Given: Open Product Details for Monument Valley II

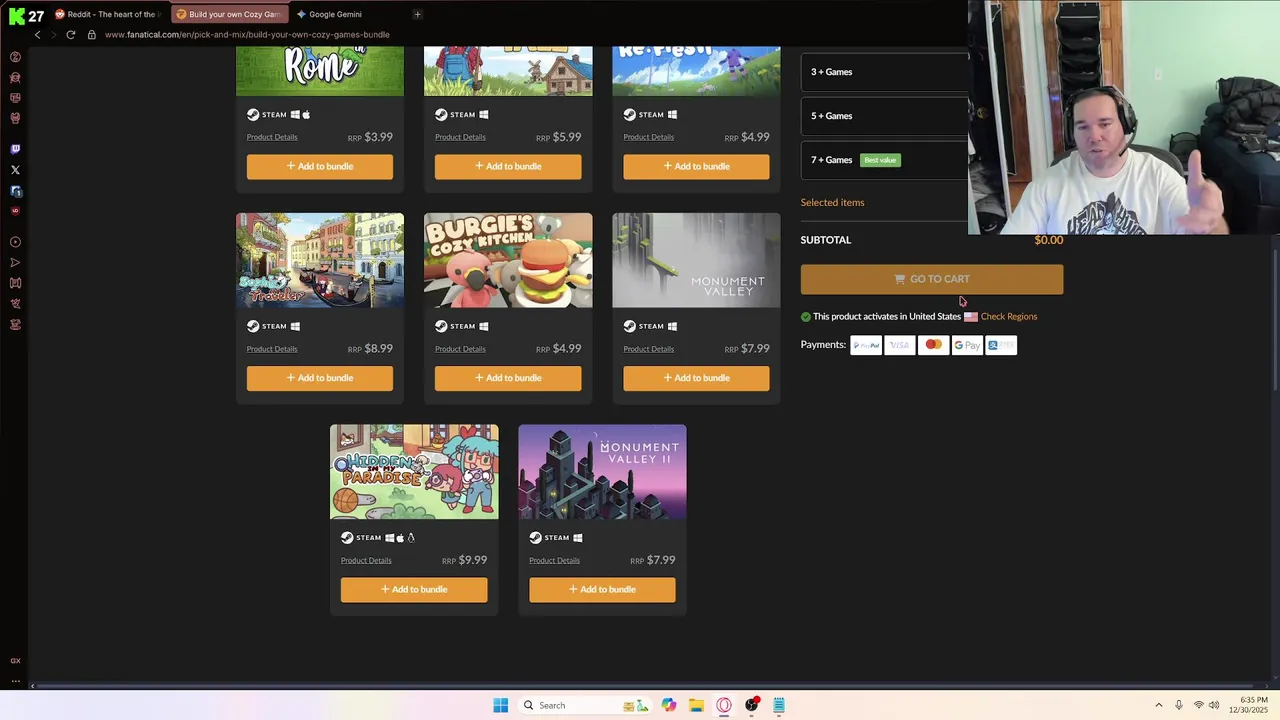Looking at the screenshot, I should click(554, 561).
